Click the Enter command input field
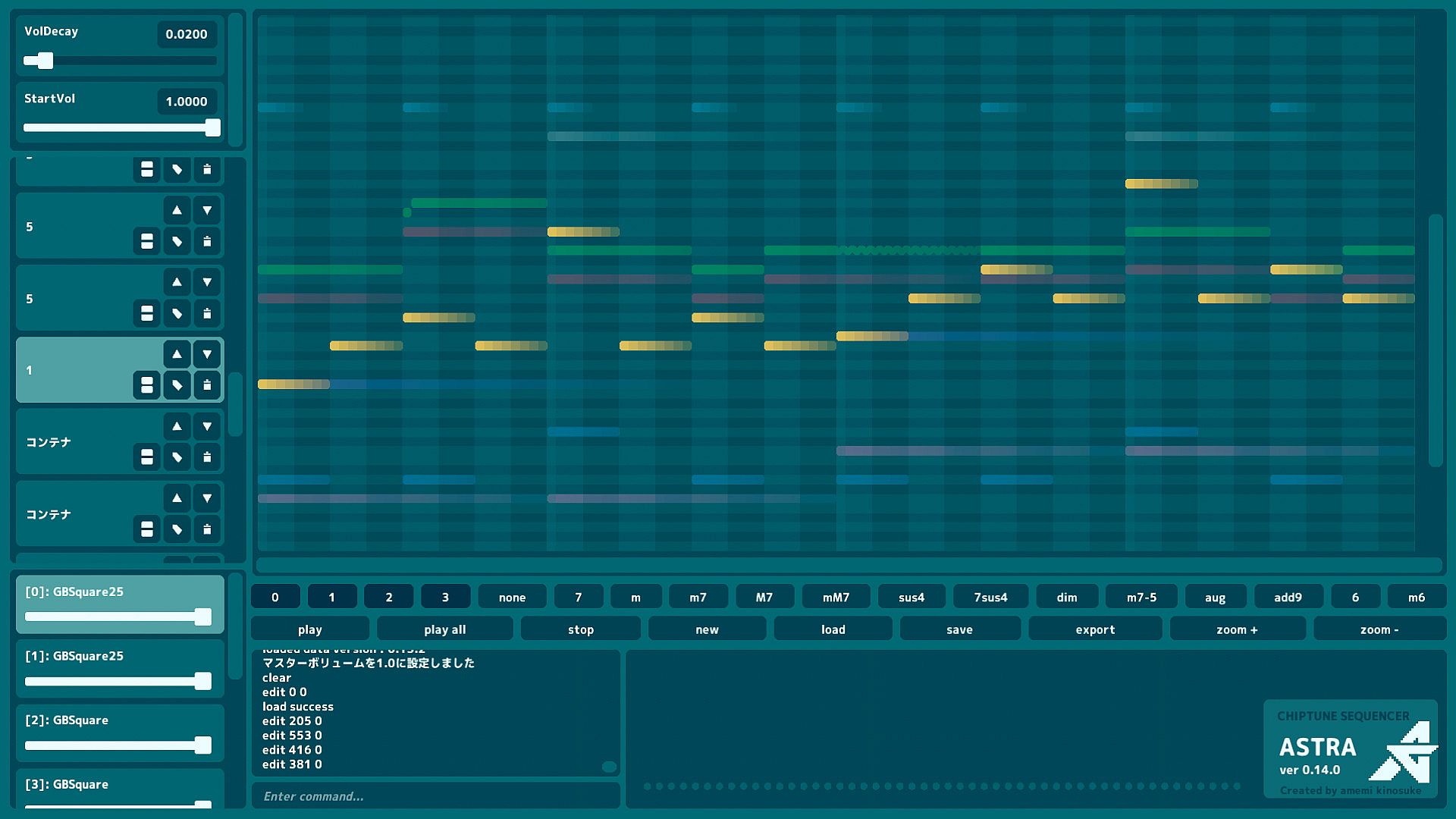Image resolution: width=1456 pixels, height=819 pixels. click(435, 796)
